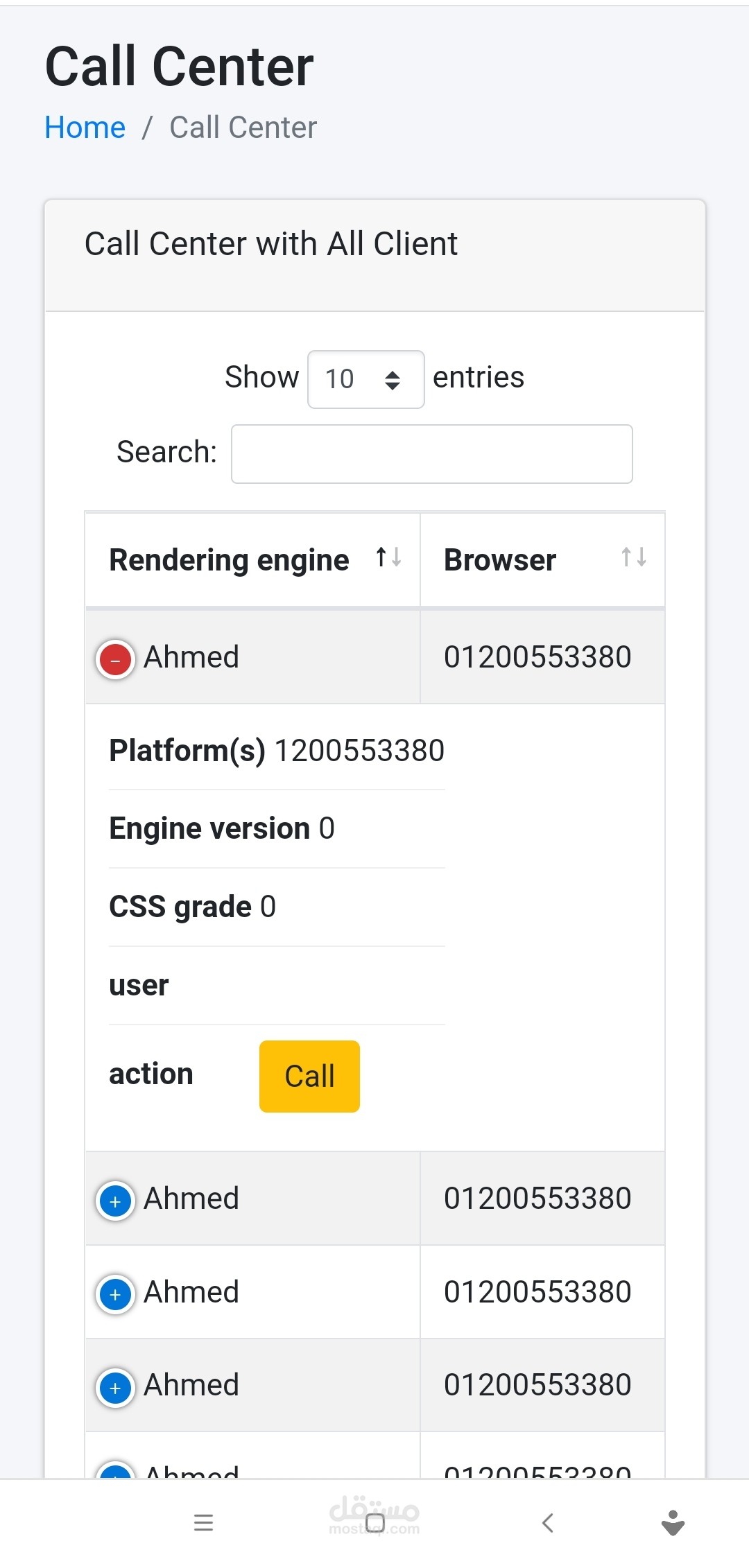The height and width of the screenshot is (1568, 749).
Task: Focus the Search input field
Action: (431, 454)
